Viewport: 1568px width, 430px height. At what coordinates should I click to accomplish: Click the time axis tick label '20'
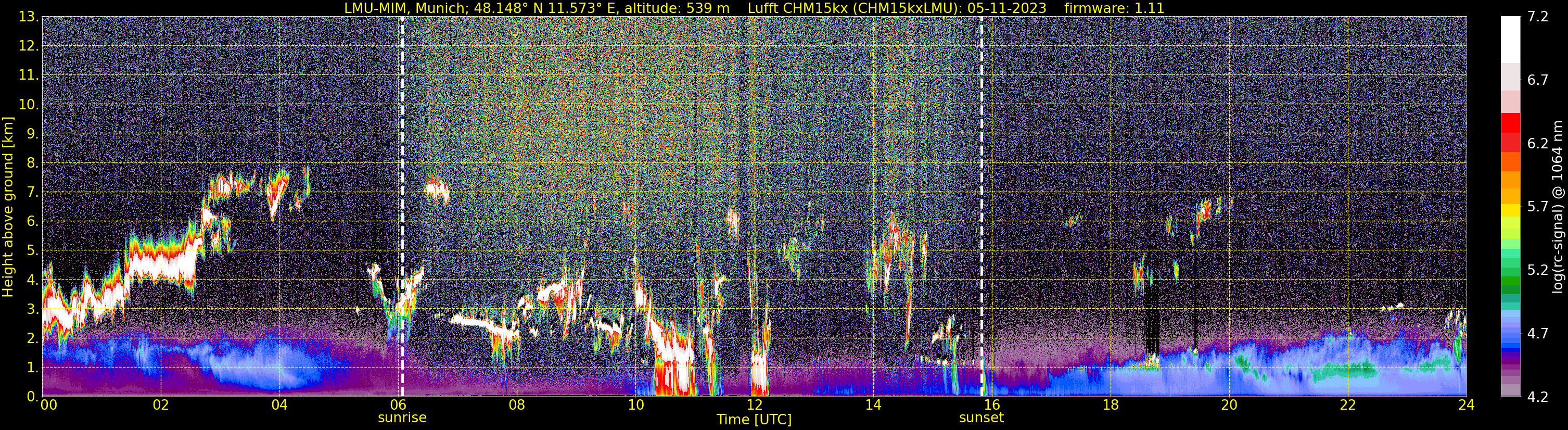click(x=1229, y=405)
